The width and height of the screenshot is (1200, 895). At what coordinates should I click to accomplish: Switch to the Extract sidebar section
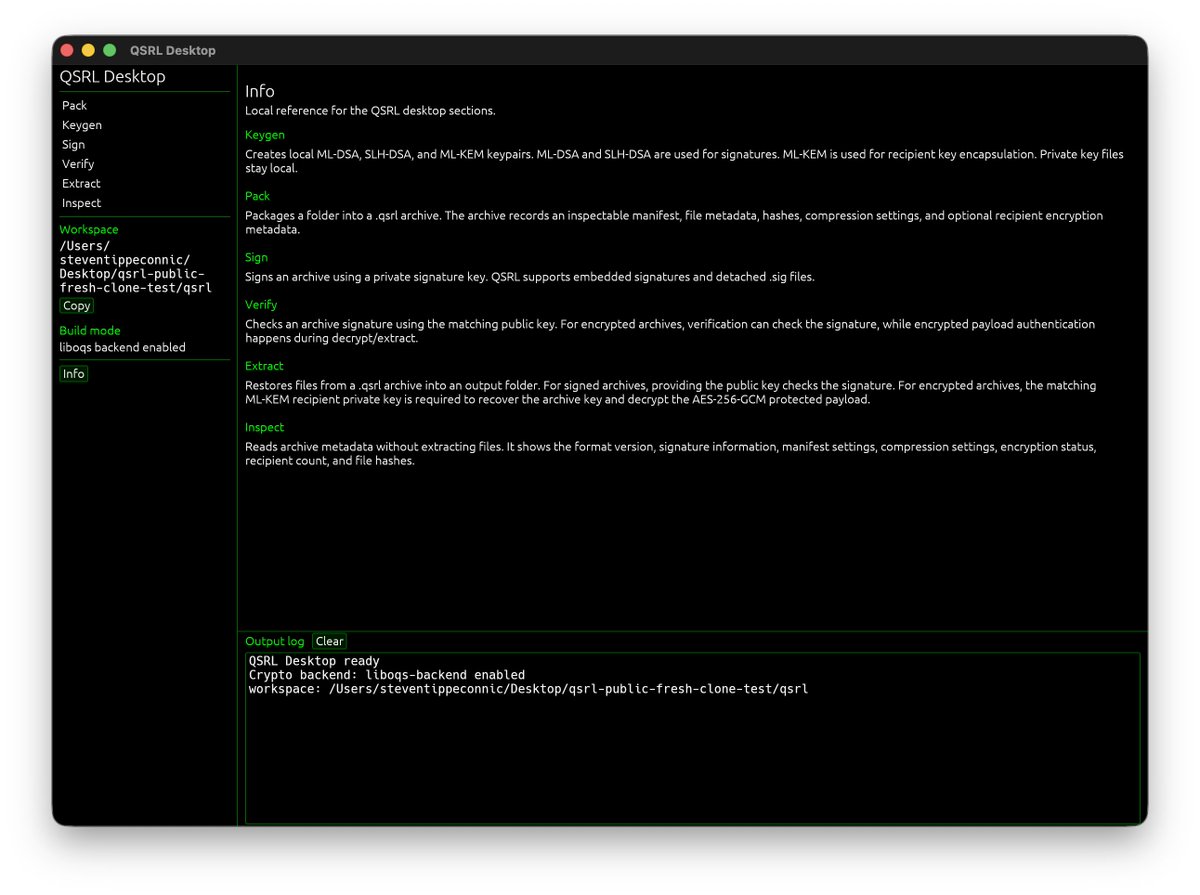pyautogui.click(x=81, y=183)
